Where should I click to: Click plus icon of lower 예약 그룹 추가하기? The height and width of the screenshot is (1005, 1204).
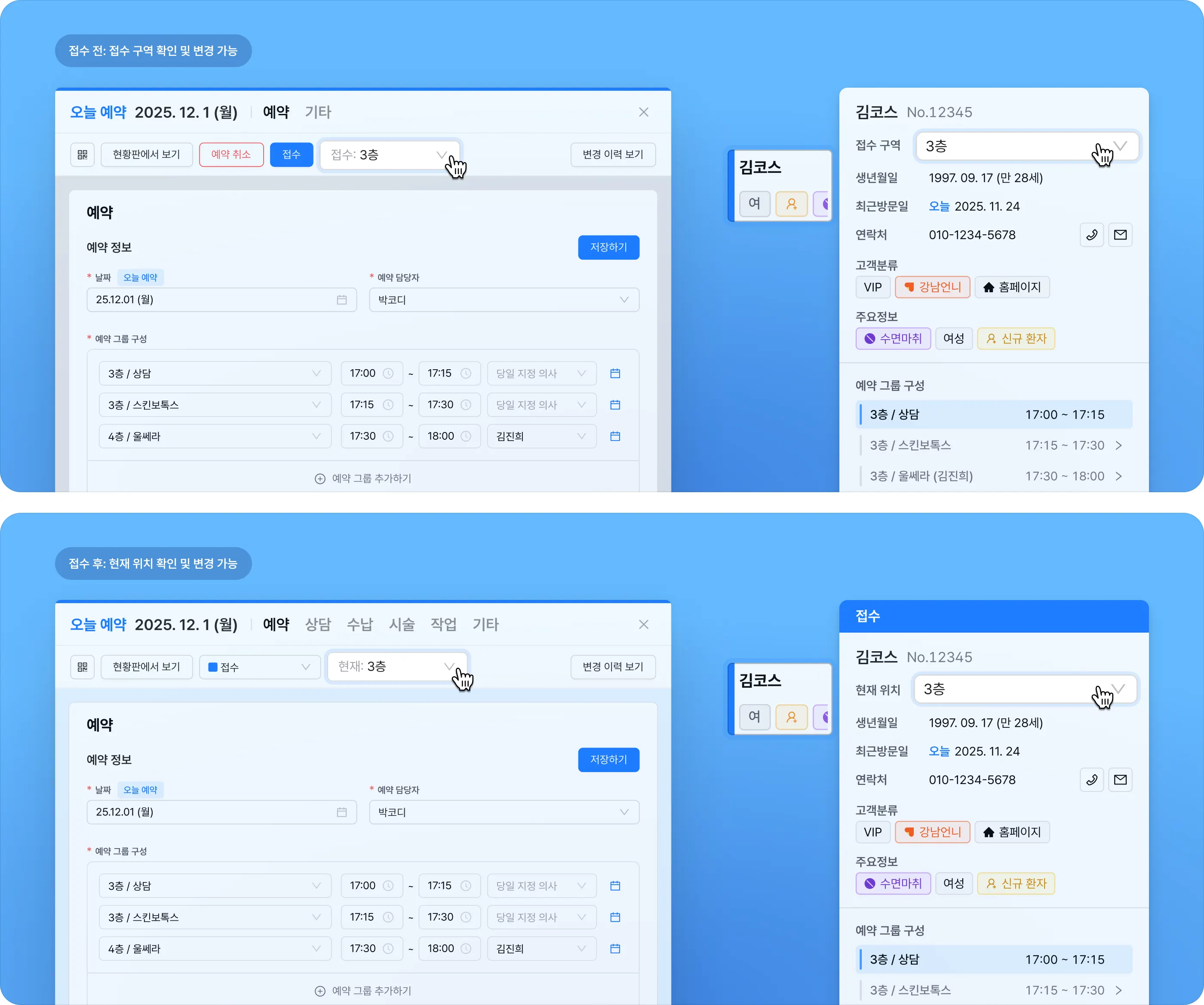click(320, 991)
